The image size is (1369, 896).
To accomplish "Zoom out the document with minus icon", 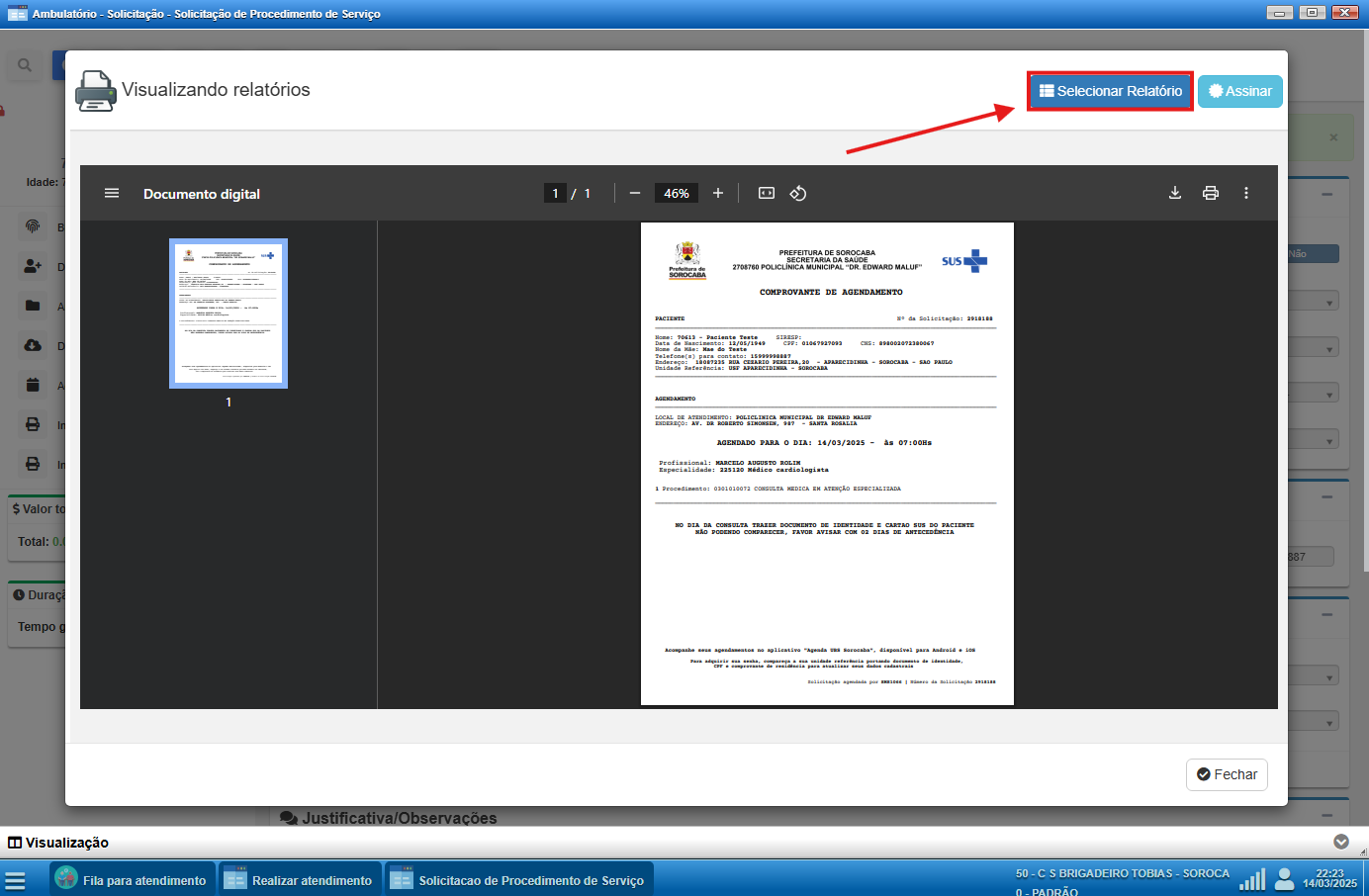I will (635, 194).
